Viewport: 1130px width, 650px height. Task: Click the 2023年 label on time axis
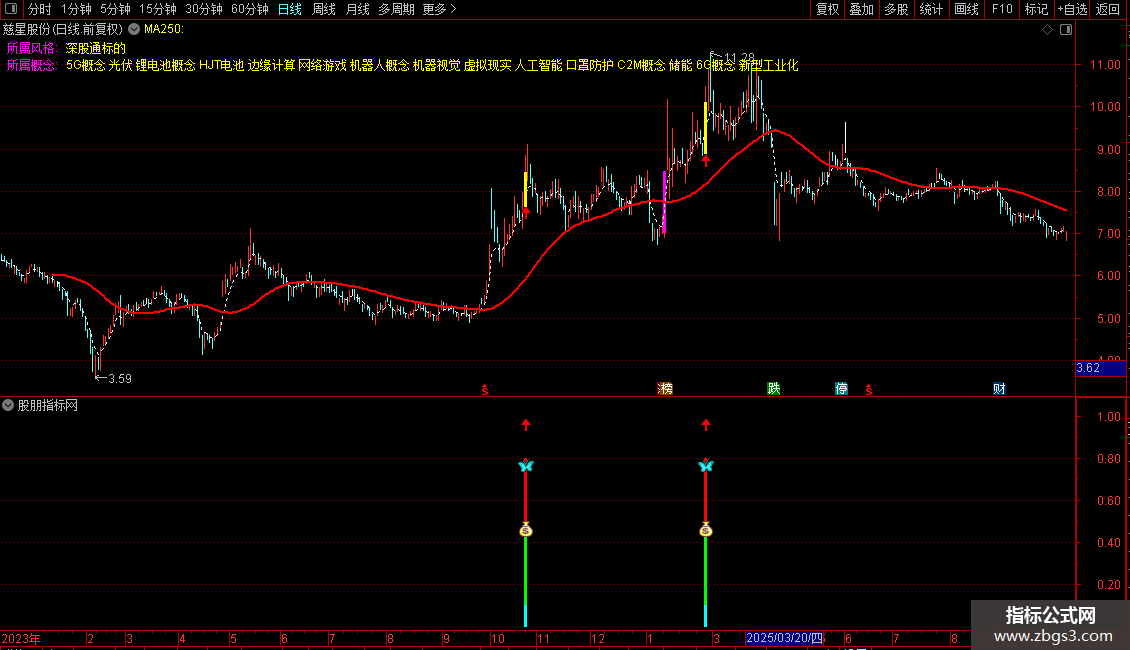[x=21, y=638]
